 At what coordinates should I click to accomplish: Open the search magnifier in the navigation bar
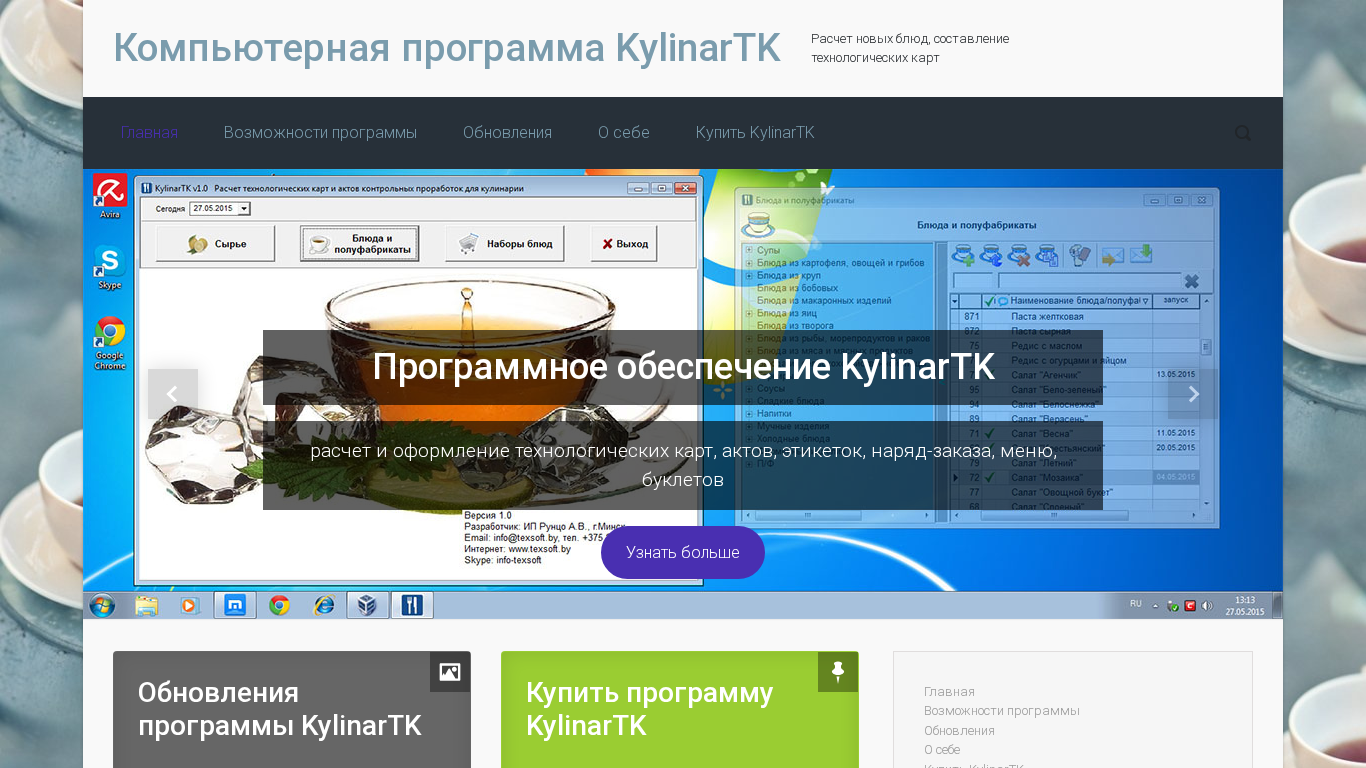pyautogui.click(x=1242, y=133)
